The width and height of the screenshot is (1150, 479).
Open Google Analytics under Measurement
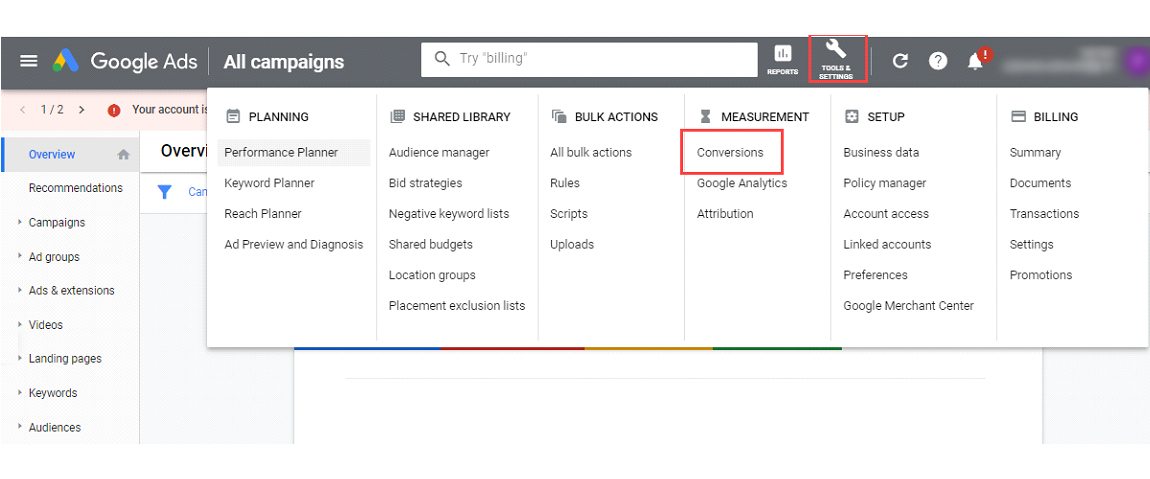click(x=742, y=183)
